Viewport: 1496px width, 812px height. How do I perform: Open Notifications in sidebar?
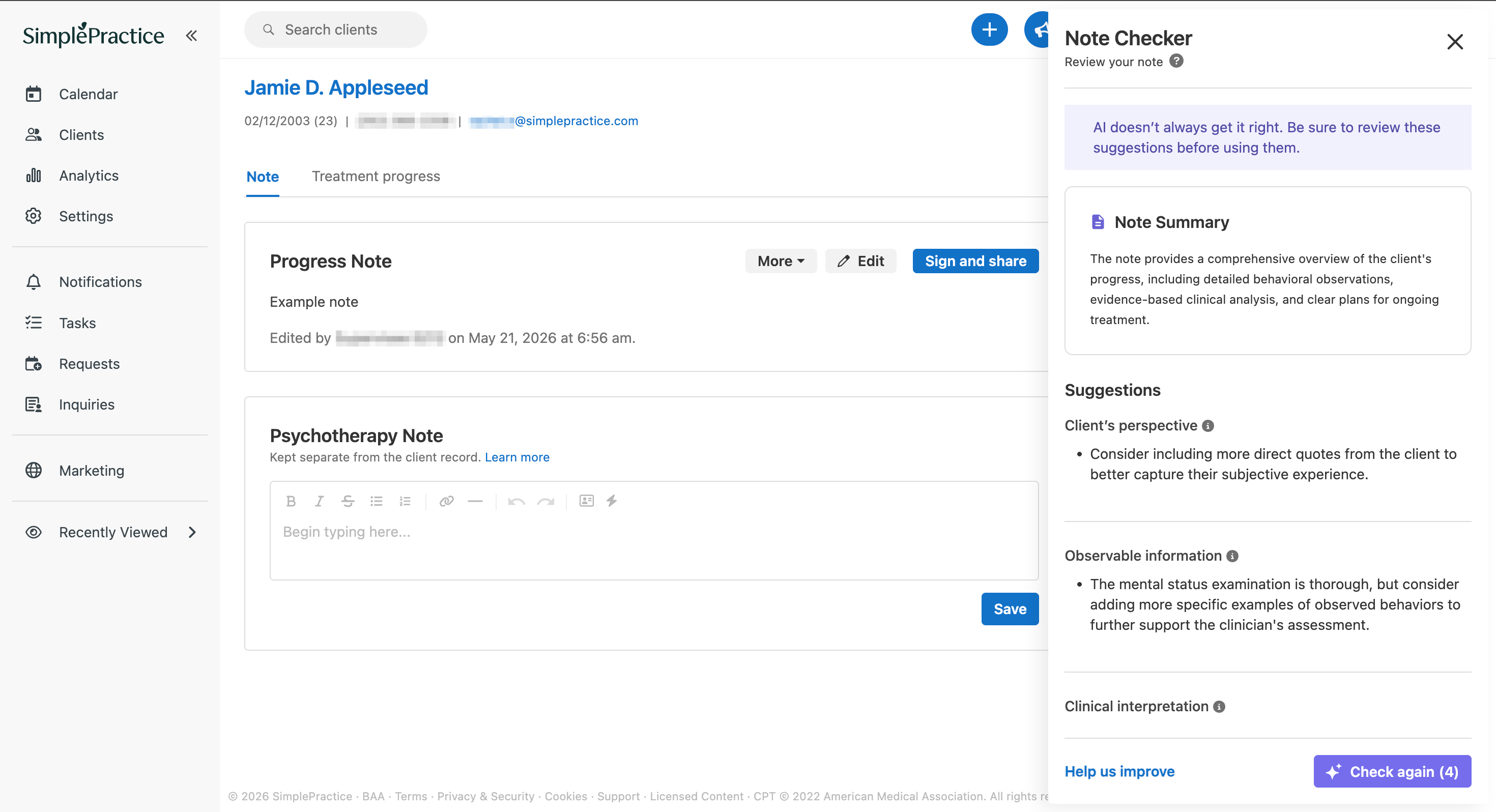pyautogui.click(x=100, y=282)
